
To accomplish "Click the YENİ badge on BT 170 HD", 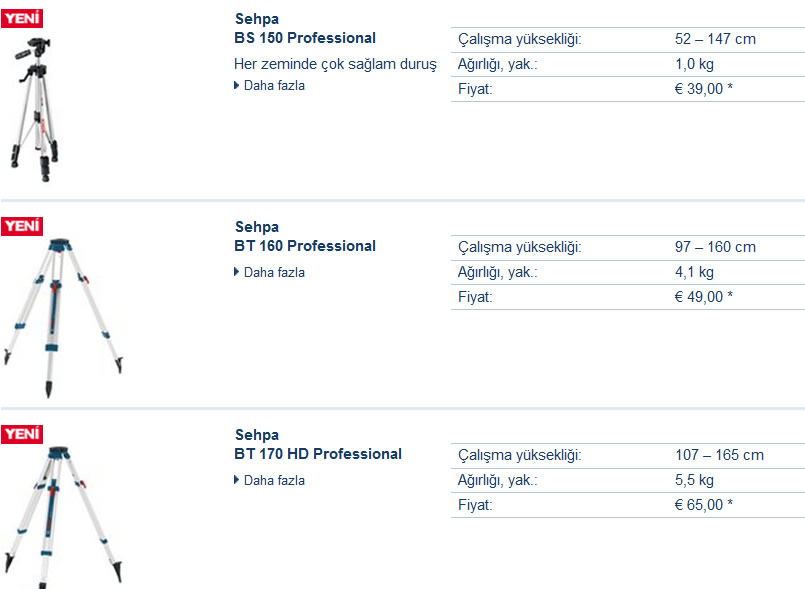I will [x=22, y=434].
